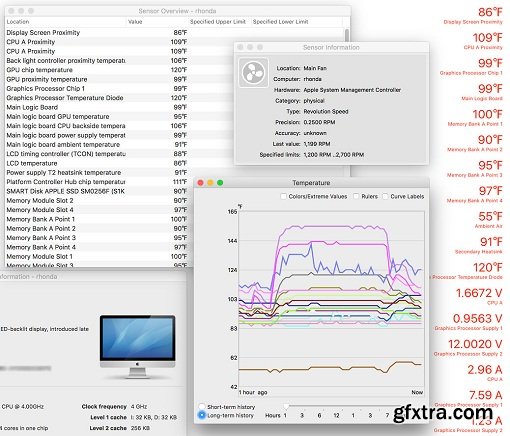Click the Main Fan location value
510x436 pixels.
(x=315, y=68)
